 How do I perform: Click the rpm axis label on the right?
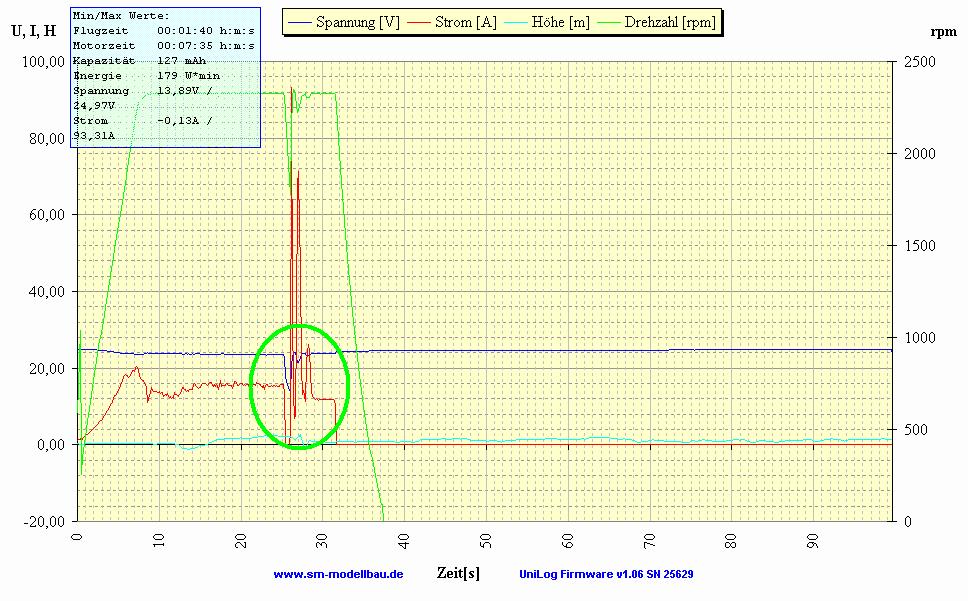[x=942, y=31]
